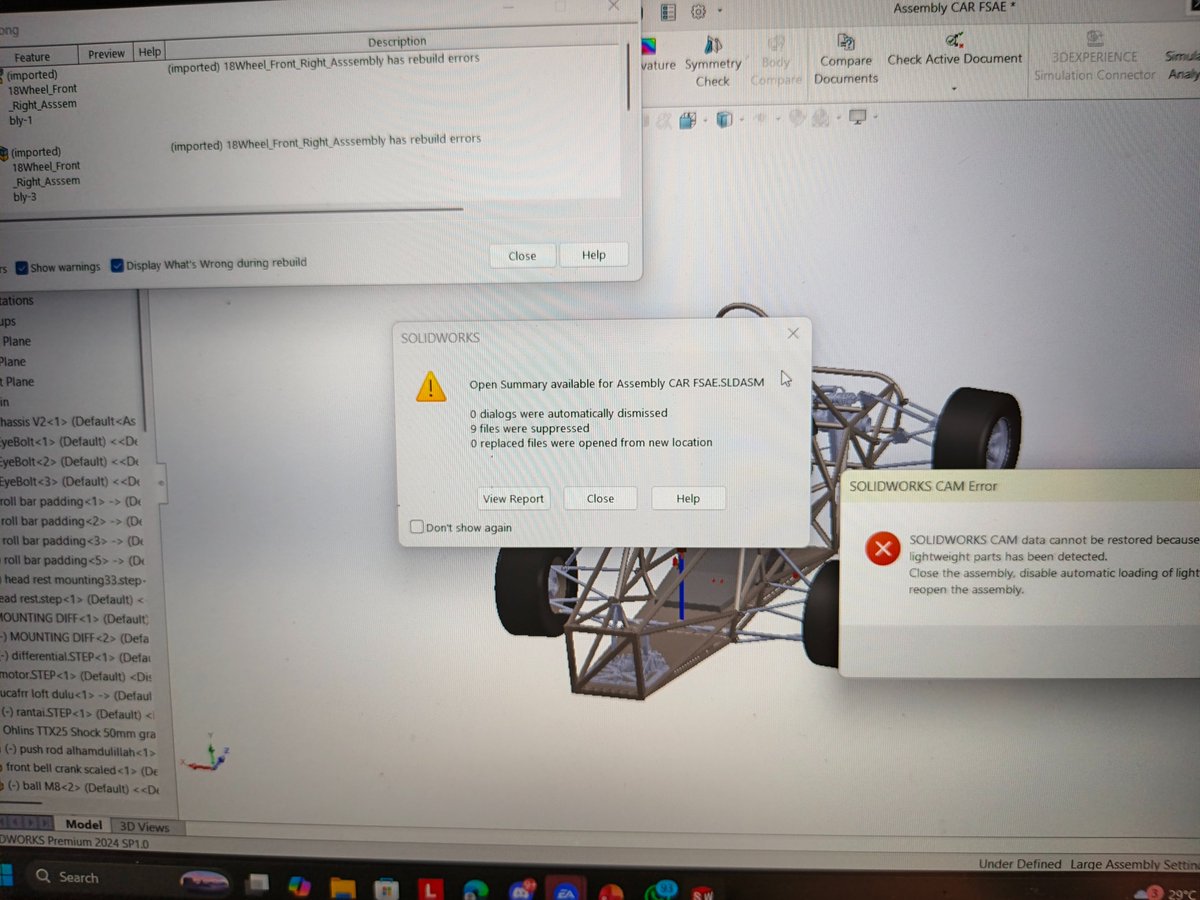Select push rod alhamdulillah<1> tree item
Screen dimensions: 1200x900
[x=80, y=751]
